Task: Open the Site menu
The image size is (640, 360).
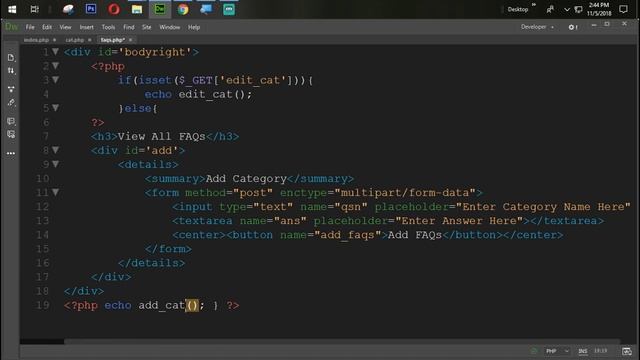Action: point(147,27)
